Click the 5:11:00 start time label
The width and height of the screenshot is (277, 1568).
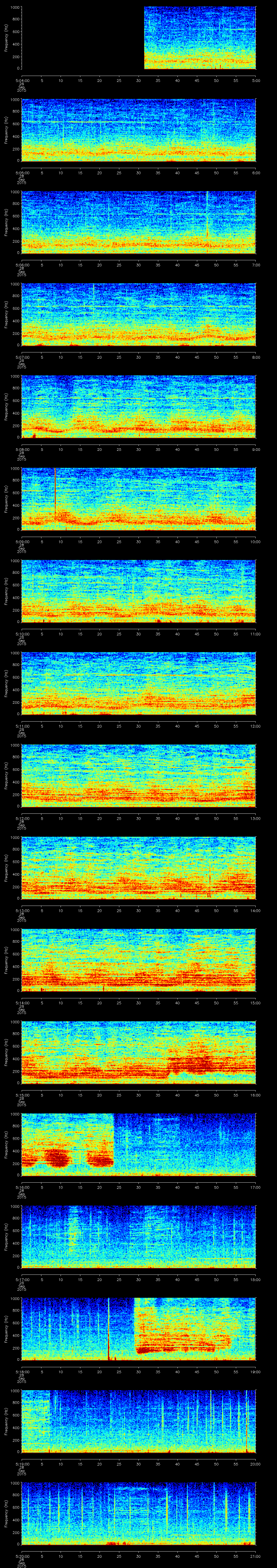click(22, 726)
